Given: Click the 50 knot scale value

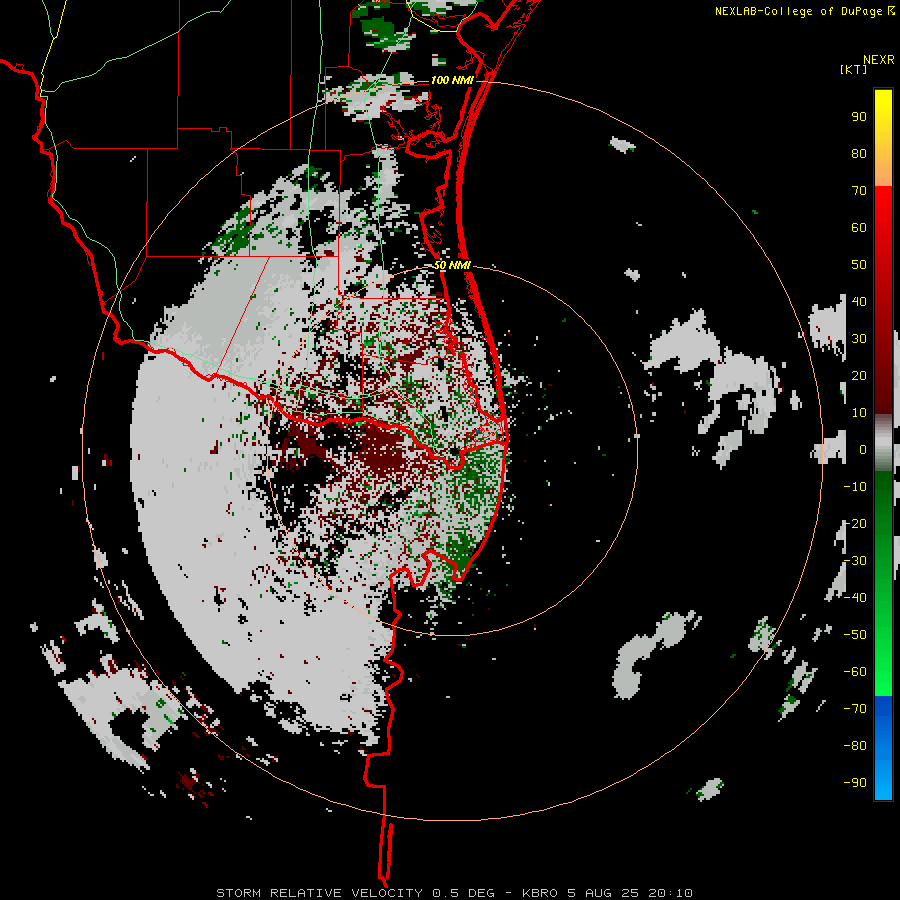Looking at the screenshot, I should [859, 265].
